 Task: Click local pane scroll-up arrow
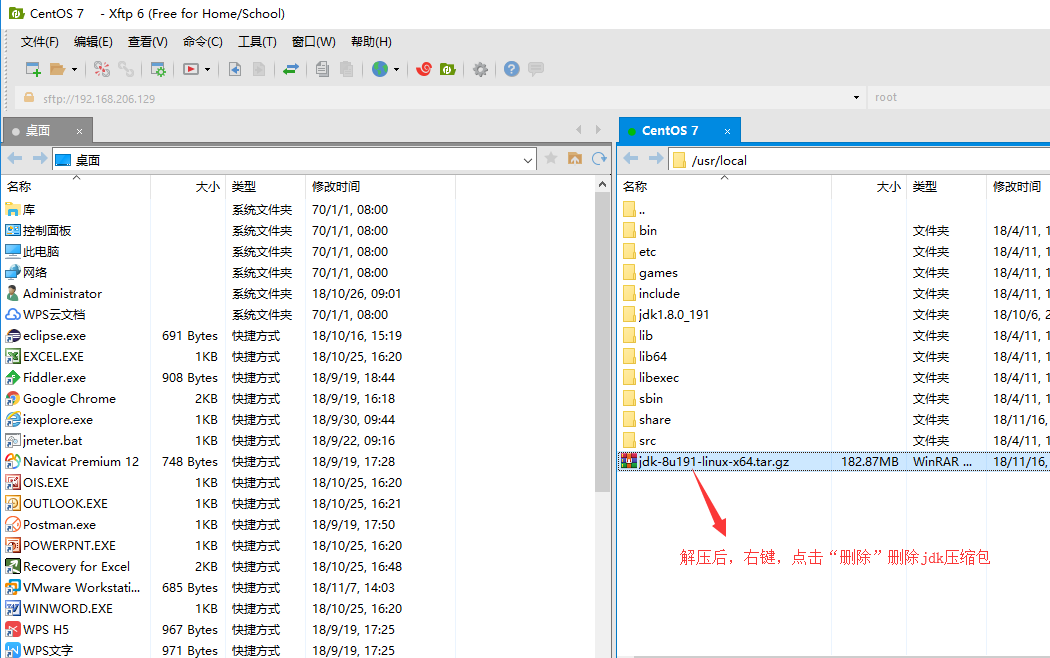602,185
